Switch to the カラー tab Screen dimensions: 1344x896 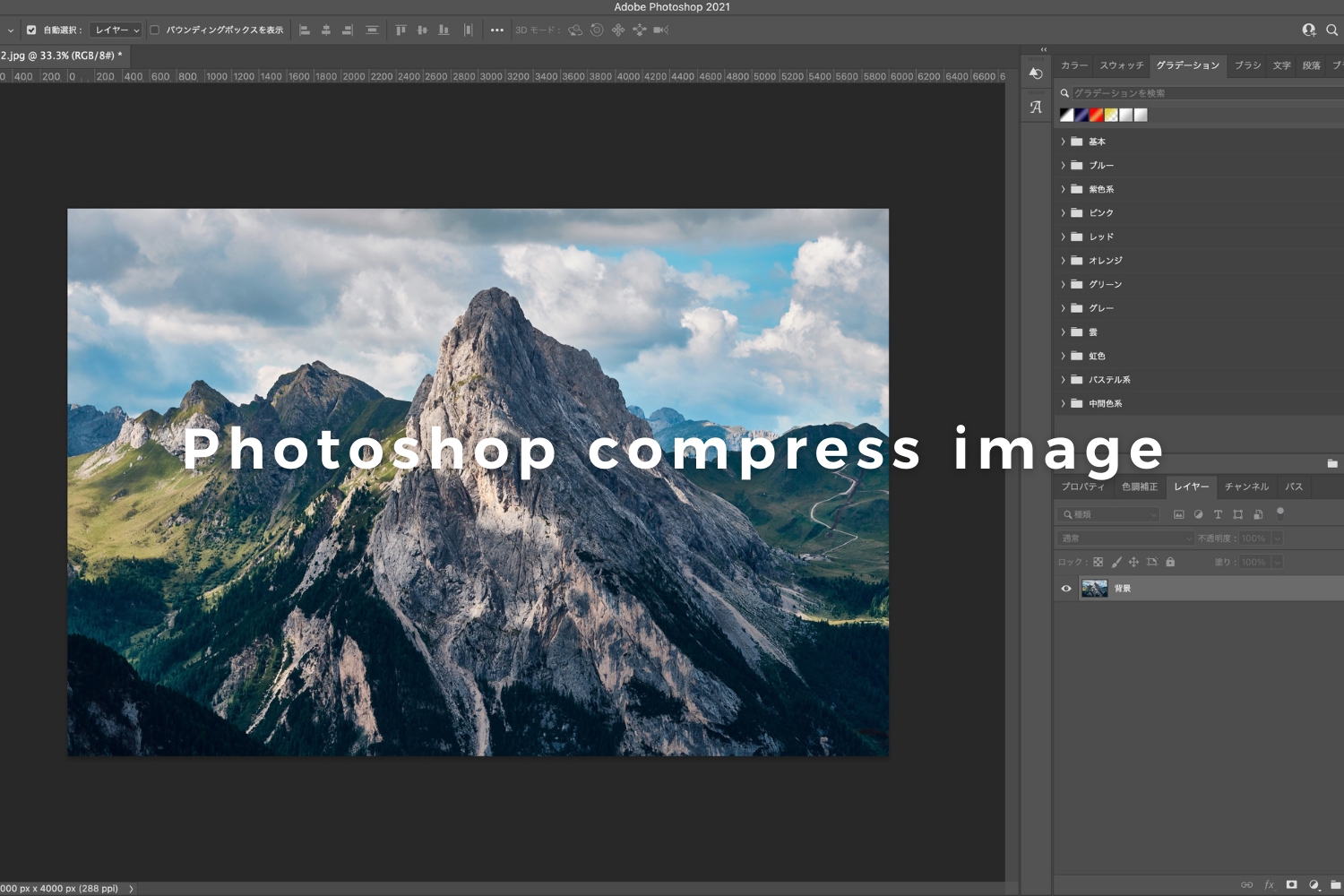[x=1074, y=65]
